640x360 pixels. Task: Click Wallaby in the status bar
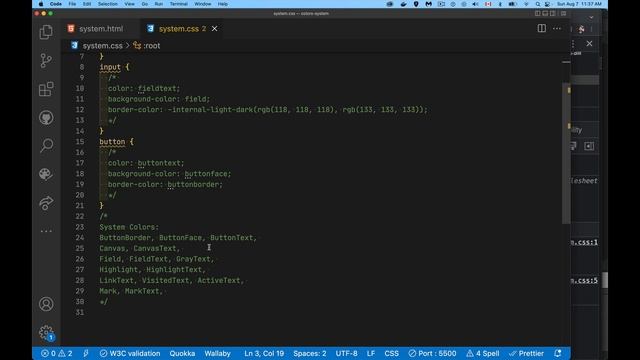(x=218, y=353)
